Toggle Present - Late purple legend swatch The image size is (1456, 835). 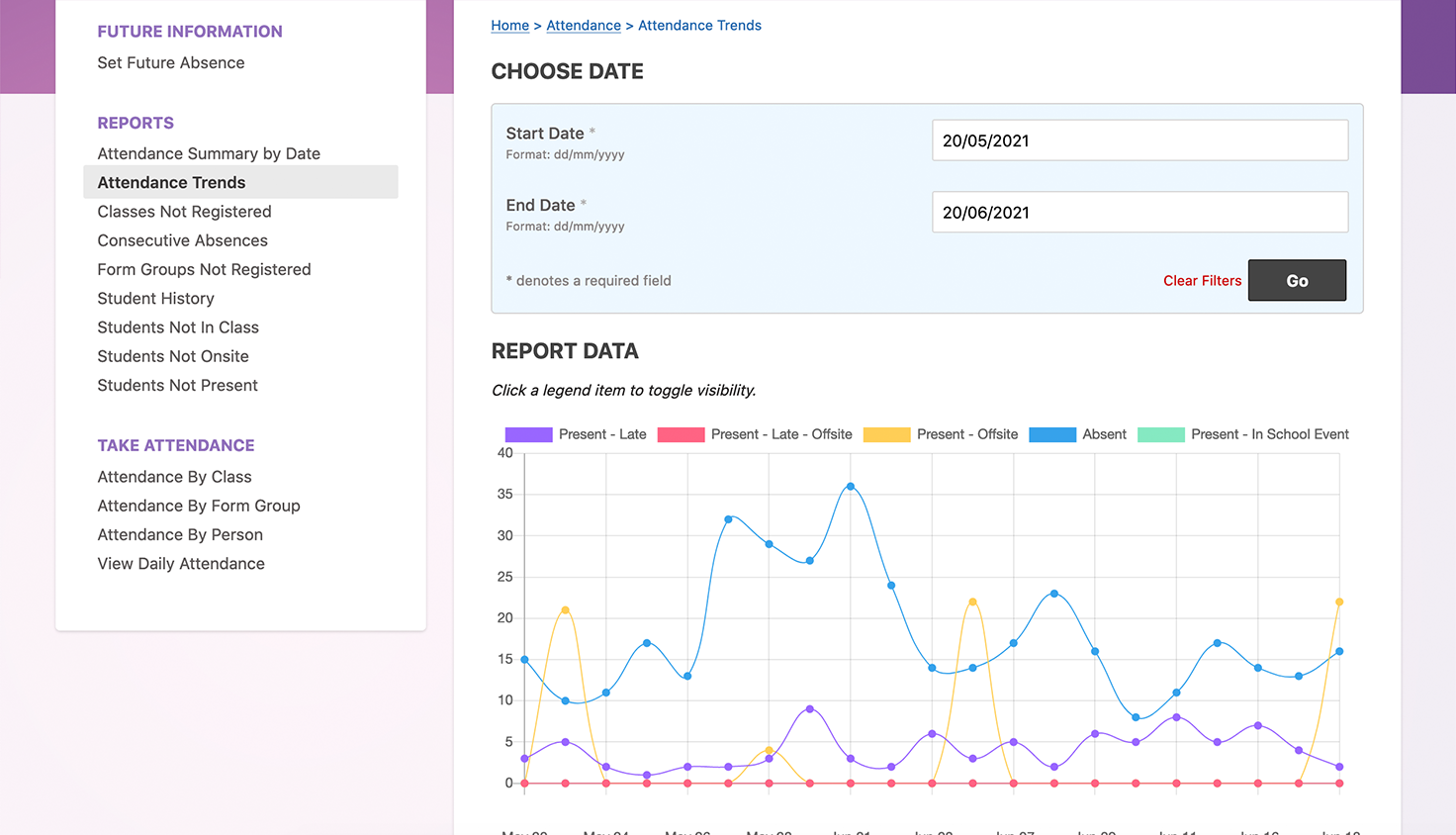click(x=528, y=434)
